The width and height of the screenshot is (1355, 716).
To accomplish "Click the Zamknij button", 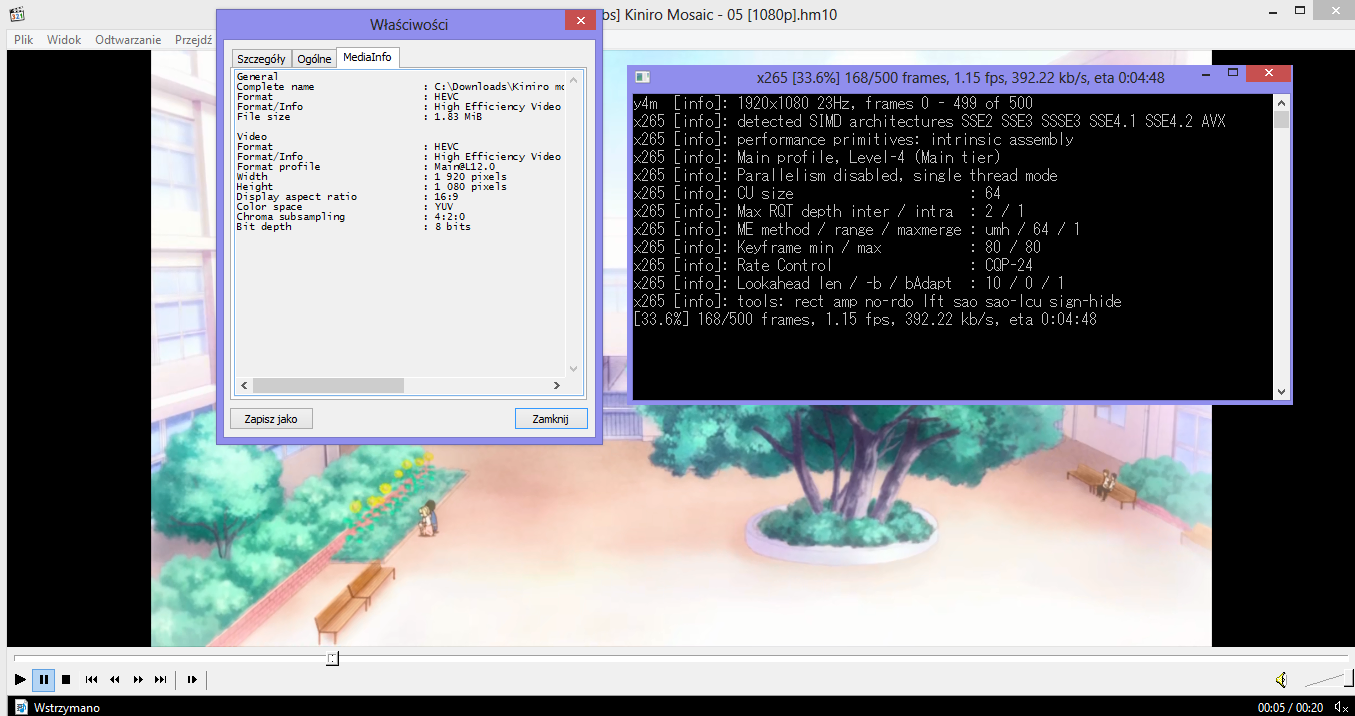I will coord(551,419).
